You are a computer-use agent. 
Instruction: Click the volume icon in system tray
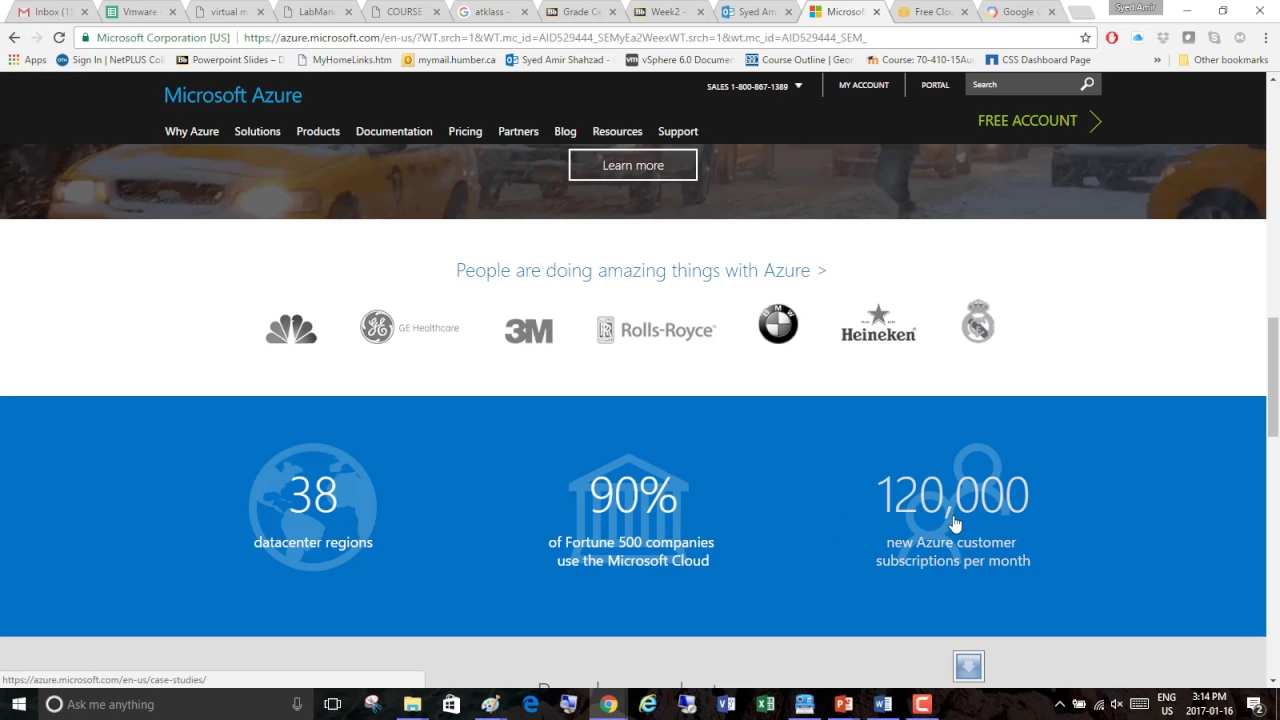pos(1117,704)
